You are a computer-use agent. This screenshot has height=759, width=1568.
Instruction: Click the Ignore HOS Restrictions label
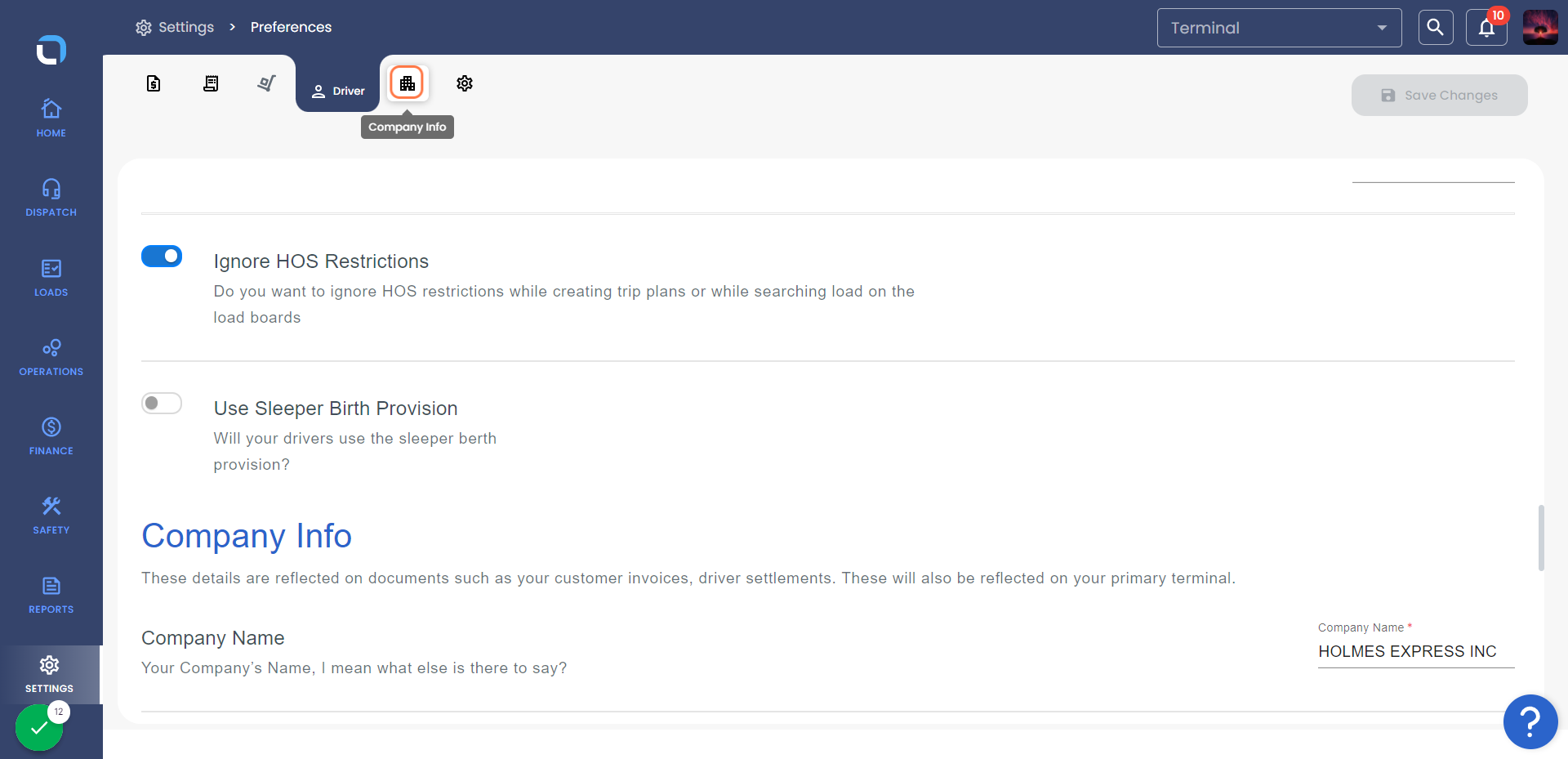[x=321, y=261]
